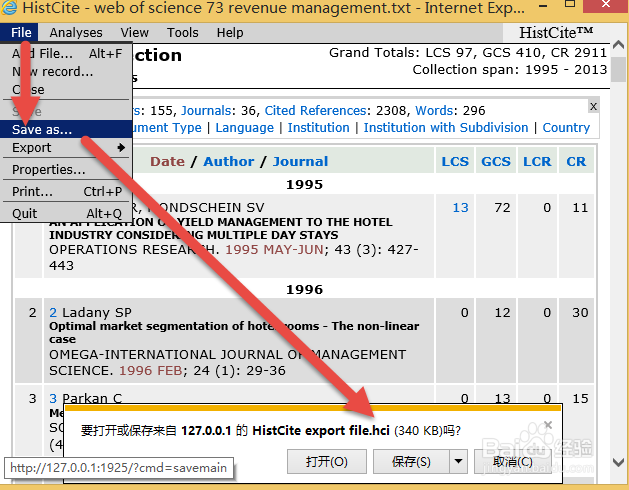
Task: Open the View menu
Action: click(x=134, y=33)
